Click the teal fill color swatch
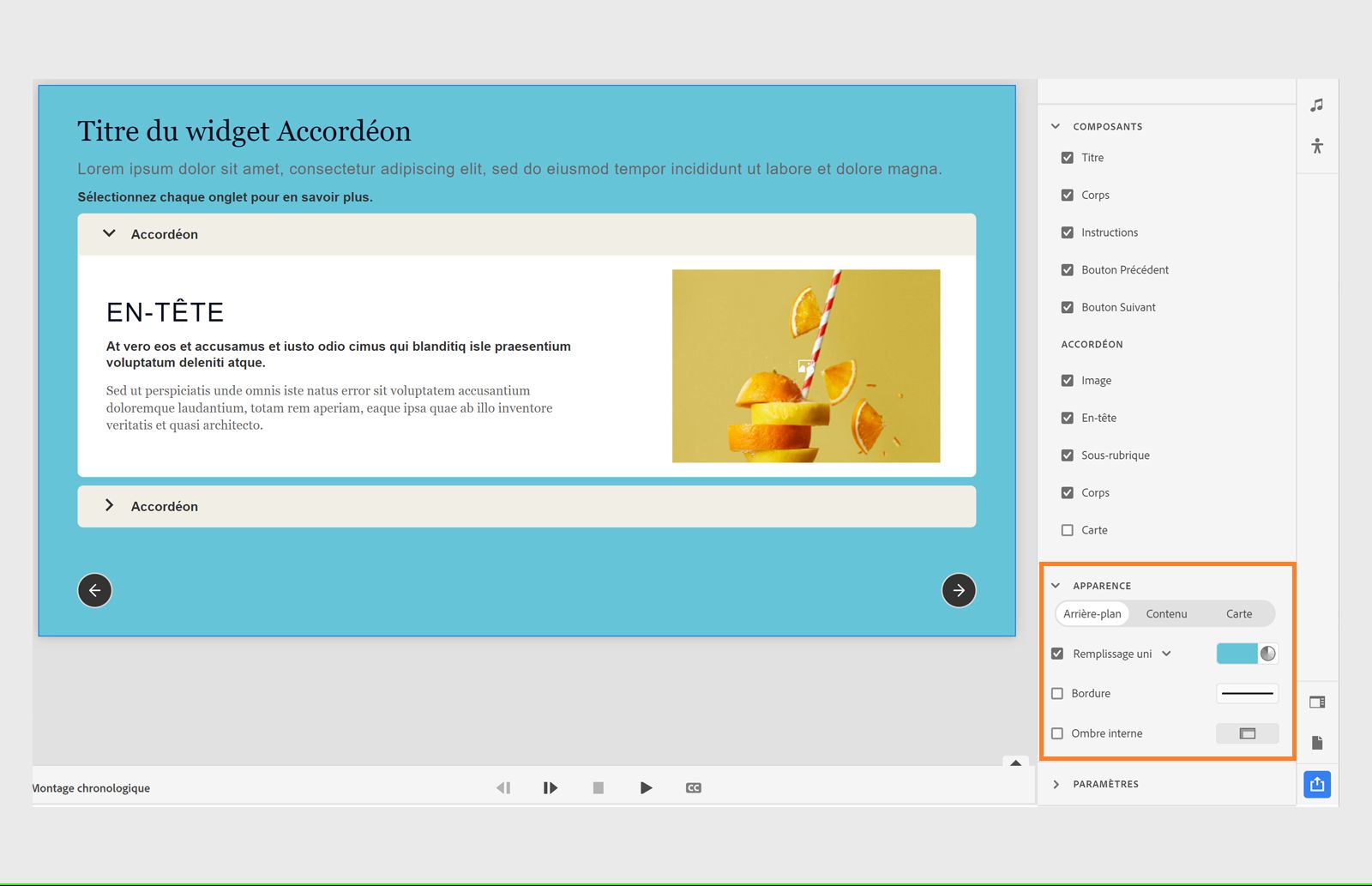1372x886 pixels. [1237, 653]
